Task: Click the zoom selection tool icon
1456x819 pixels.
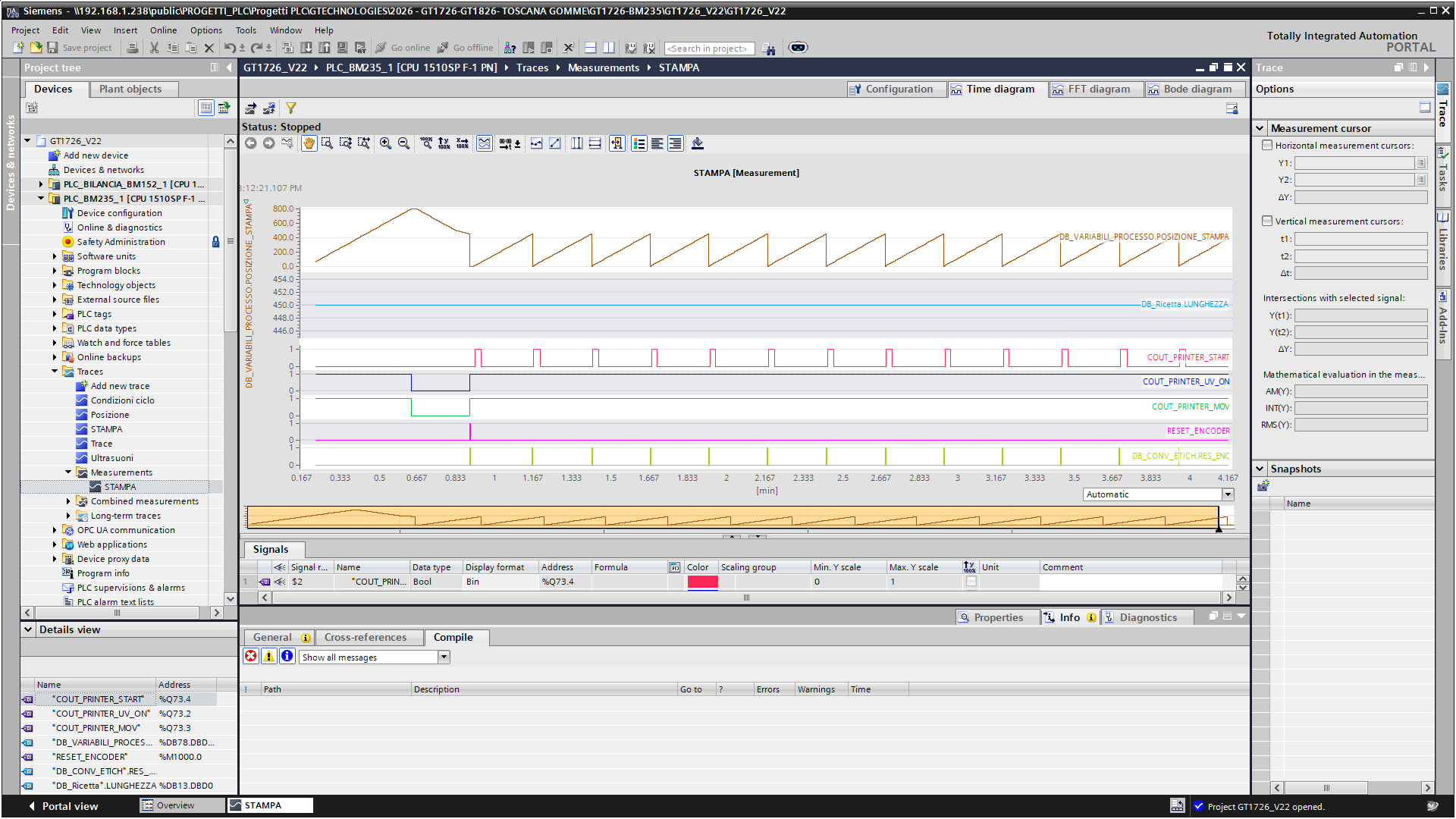Action: point(328,143)
